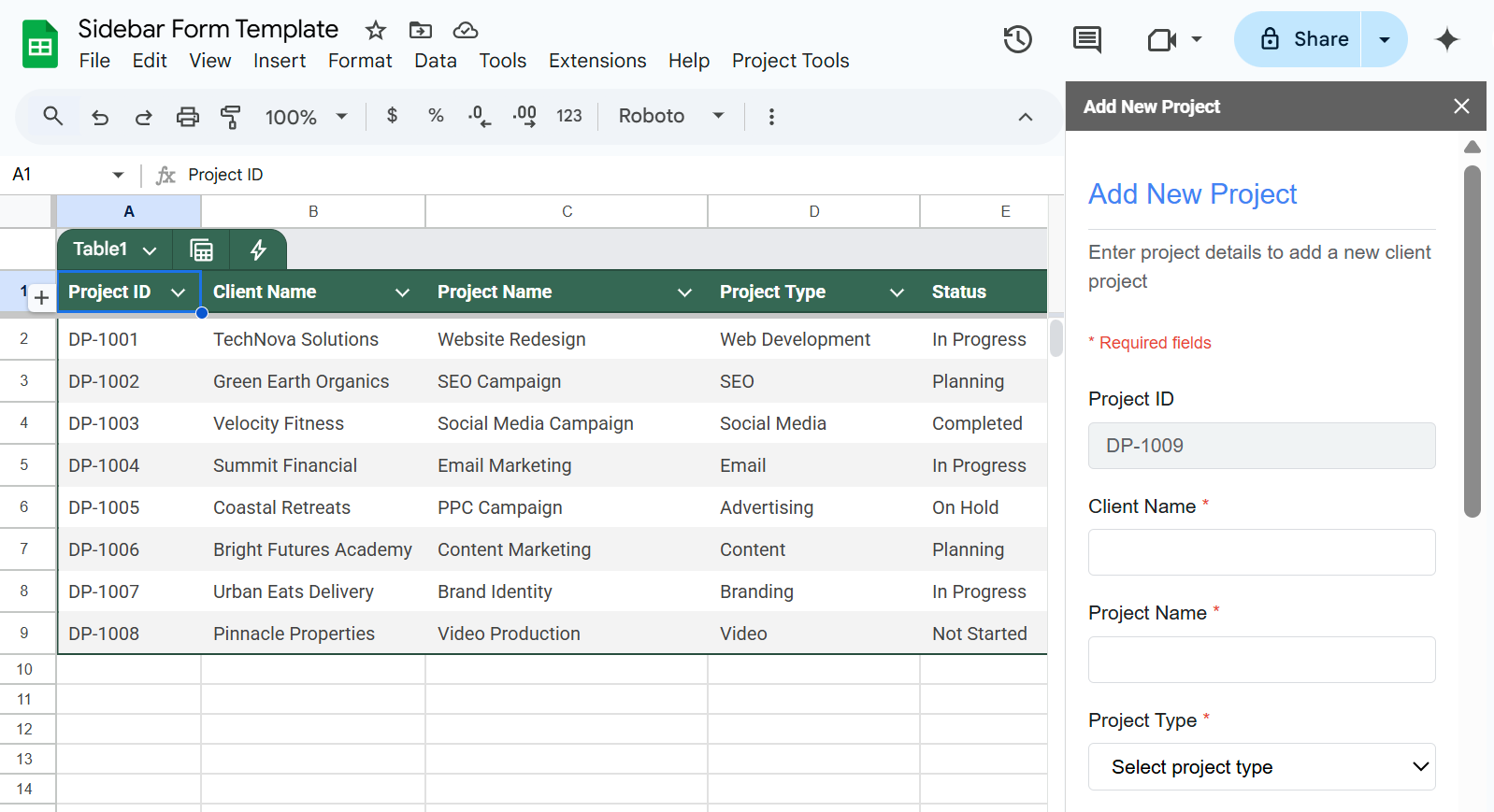Open the Extensions menu
The image size is (1494, 812).
point(597,61)
